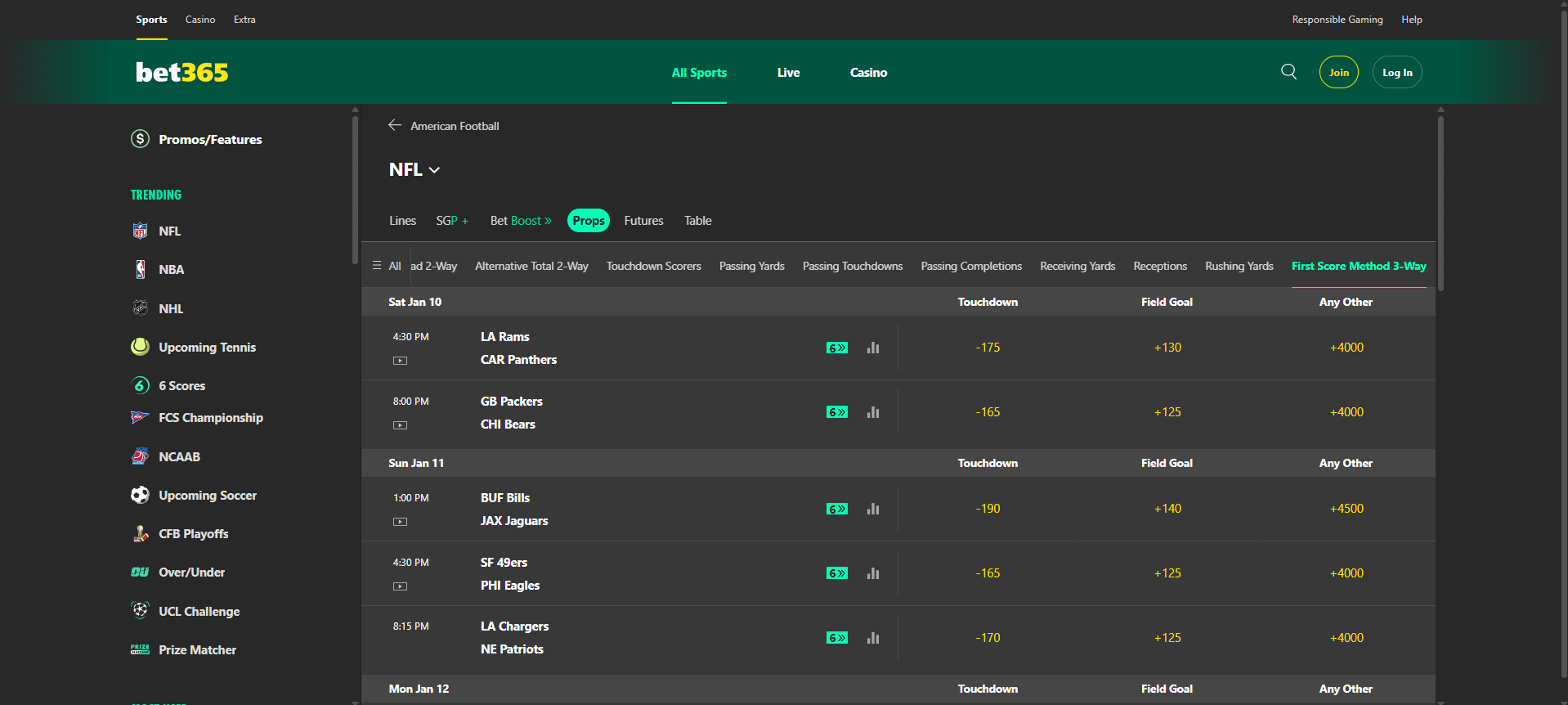Click the FCS Championship pennant icon
Viewport: 1568px width, 705px height.
tap(140, 417)
